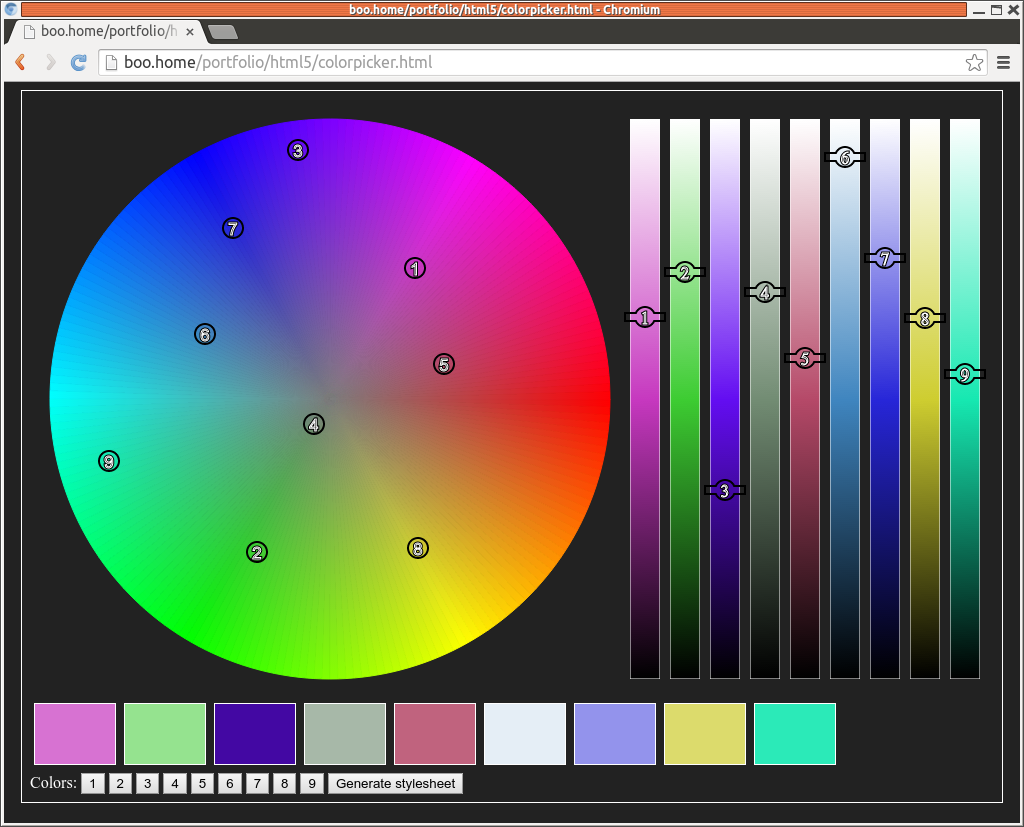This screenshot has width=1024, height=827.
Task: Click slider handle 7 on the indigo bar
Action: click(x=884, y=258)
